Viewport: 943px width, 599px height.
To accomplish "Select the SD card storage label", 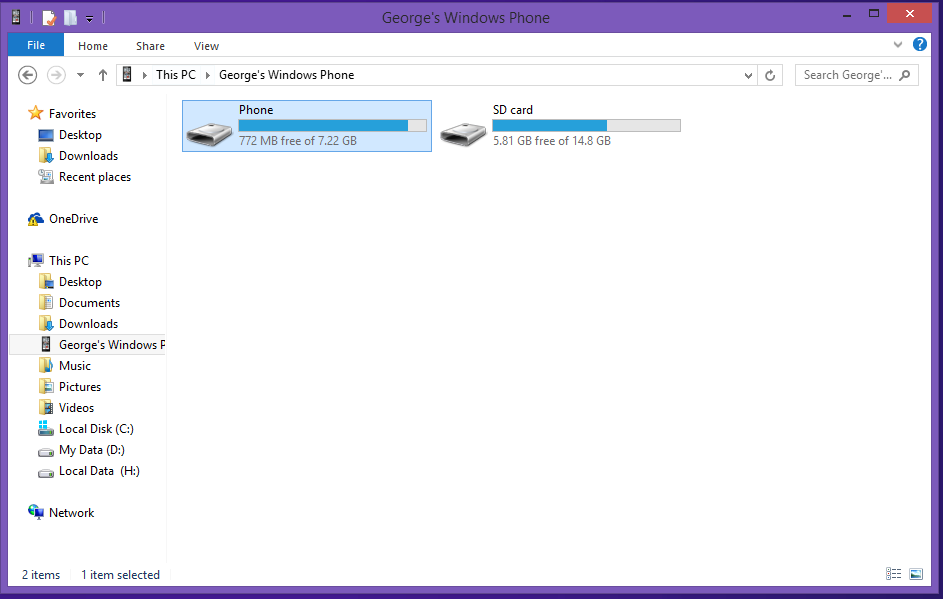I will 512,110.
